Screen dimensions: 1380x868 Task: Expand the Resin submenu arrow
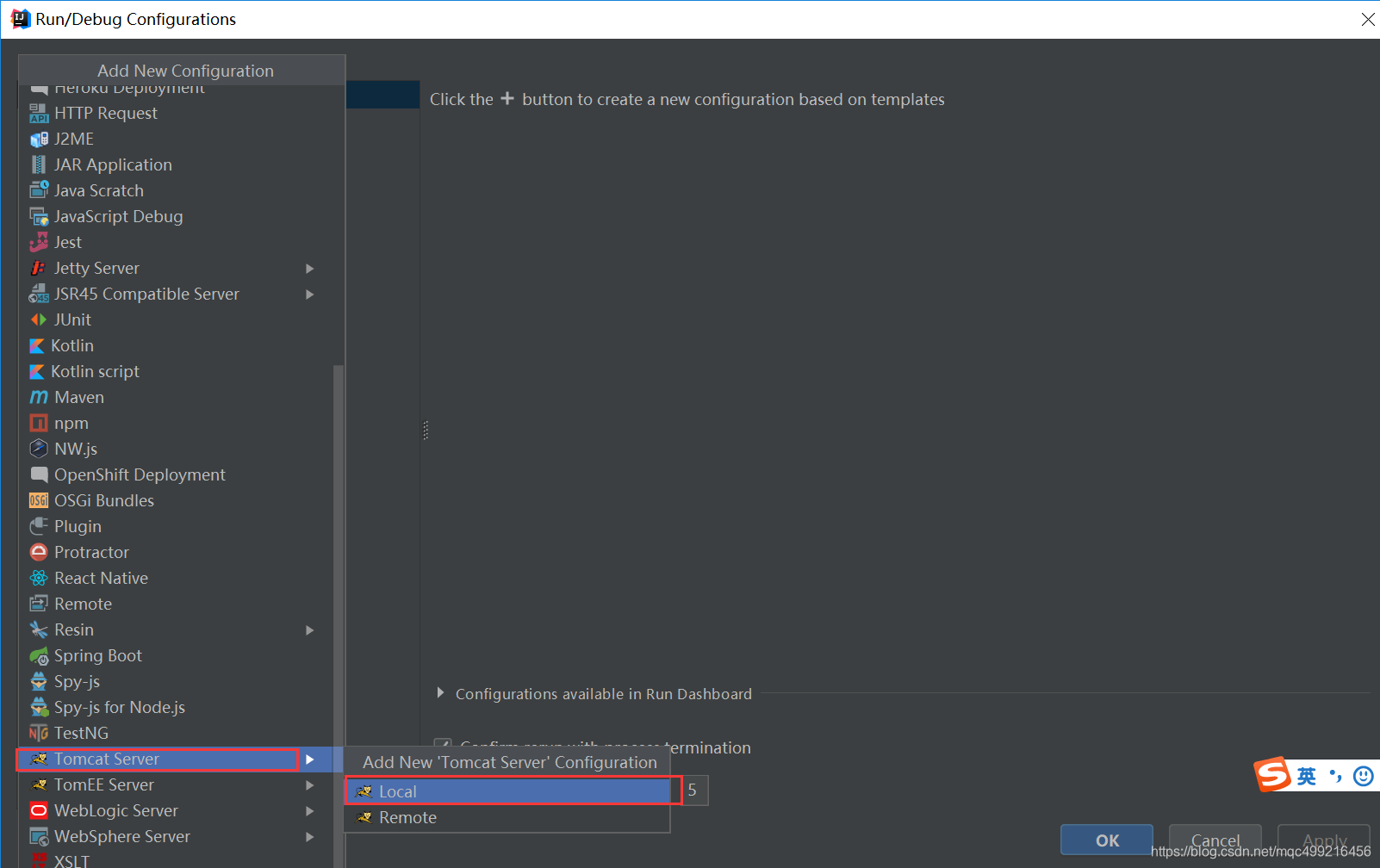(x=310, y=629)
